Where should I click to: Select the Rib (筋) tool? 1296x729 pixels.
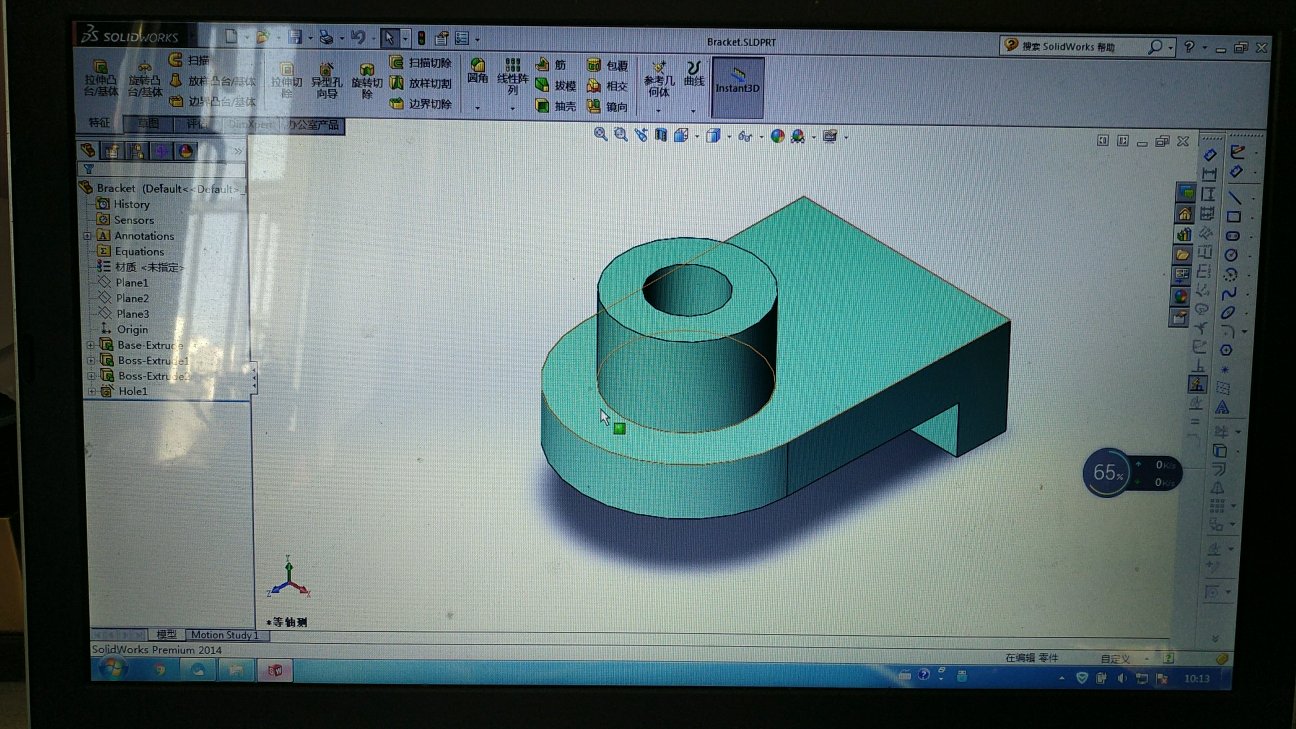(551, 65)
